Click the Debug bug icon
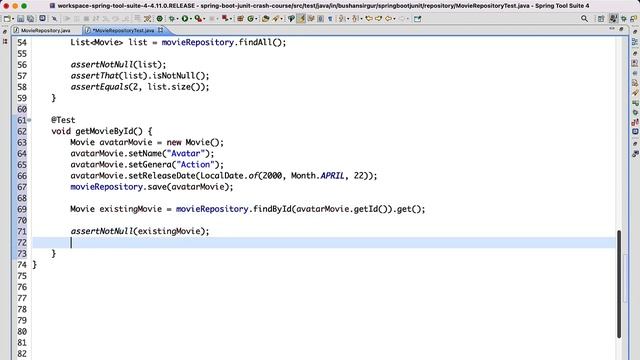Screen dimensions: 640x360 (x=172, y=19)
